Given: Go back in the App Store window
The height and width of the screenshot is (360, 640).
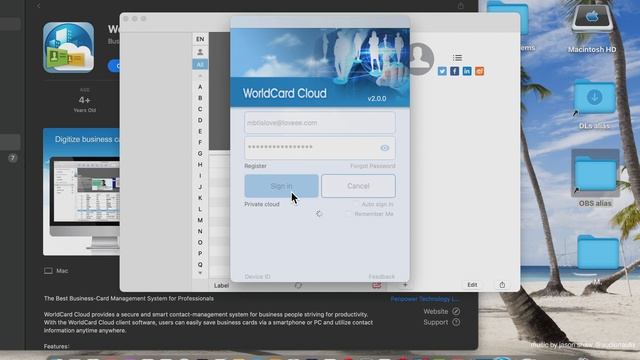Looking at the screenshot, I should [x=38, y=6].
